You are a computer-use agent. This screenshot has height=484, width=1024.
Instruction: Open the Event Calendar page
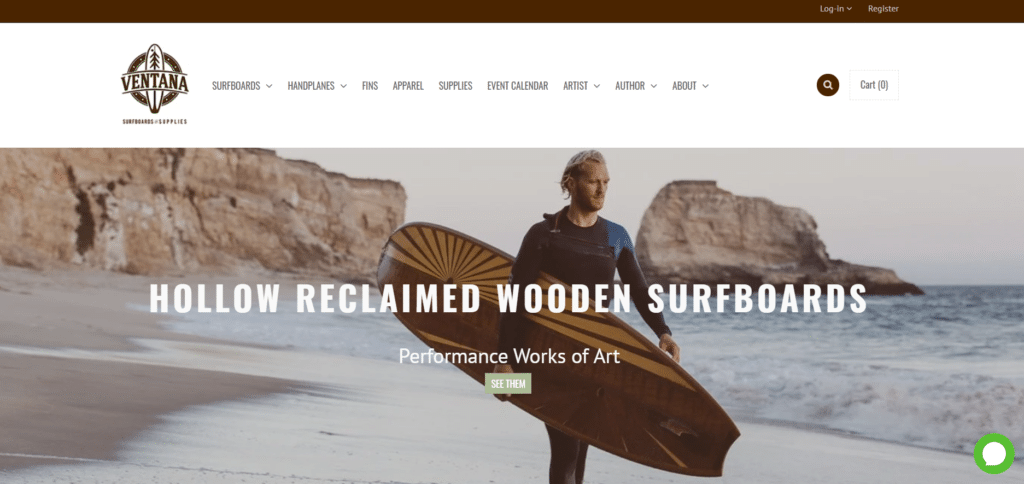[x=517, y=86]
